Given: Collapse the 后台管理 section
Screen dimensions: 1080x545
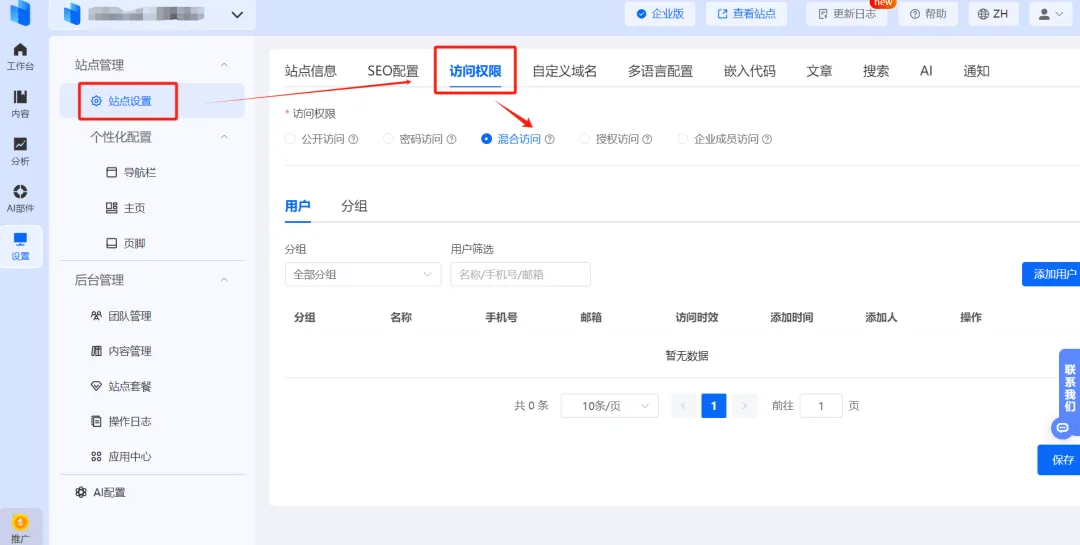Looking at the screenshot, I should [x=224, y=280].
